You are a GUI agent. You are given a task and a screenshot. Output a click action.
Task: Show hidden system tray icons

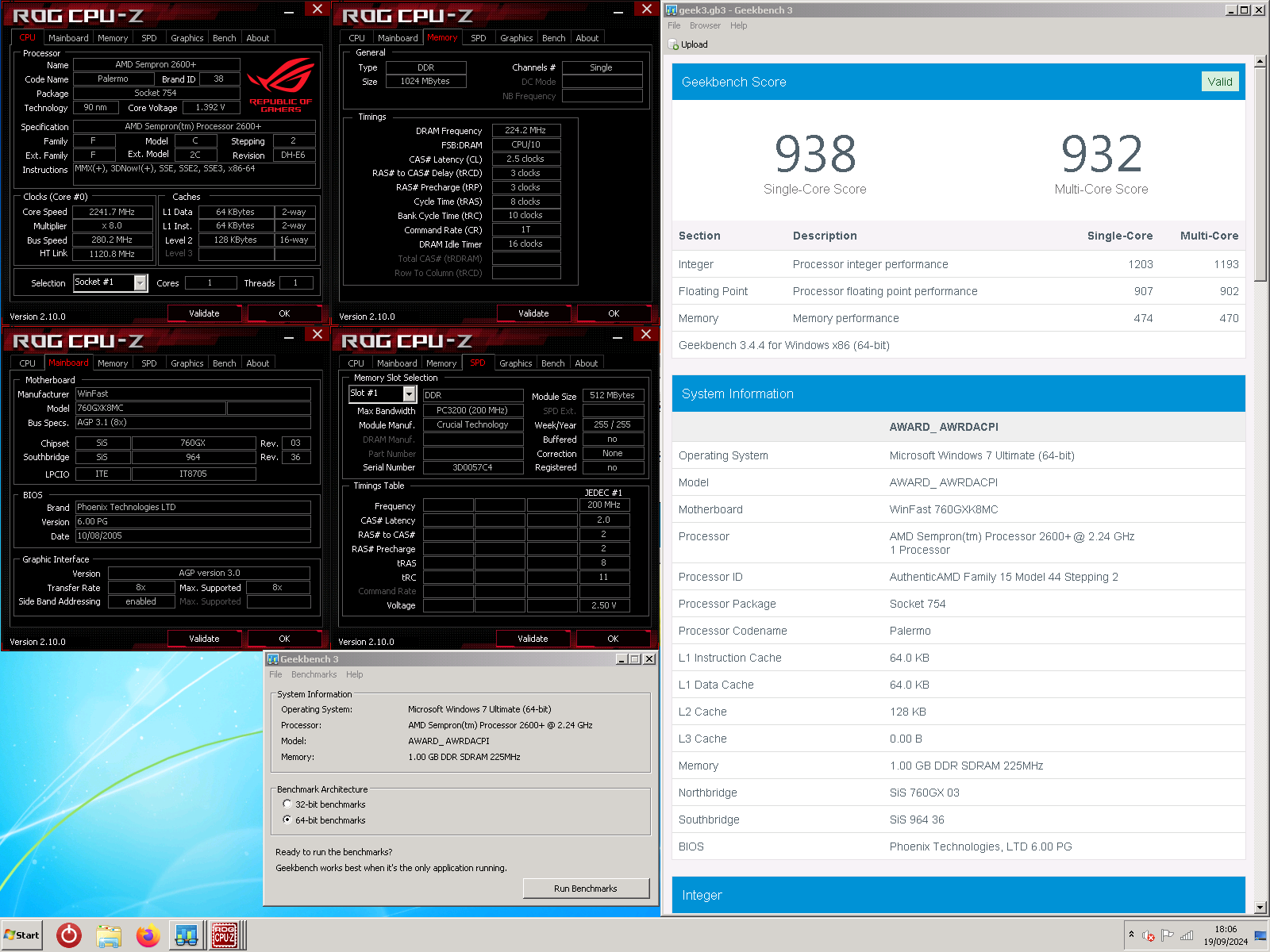[1131, 935]
